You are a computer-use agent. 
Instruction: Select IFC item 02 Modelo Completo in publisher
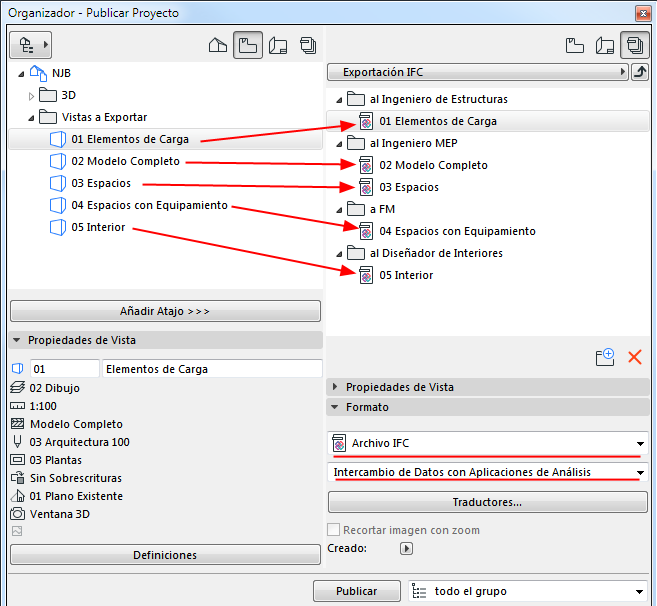tap(423, 166)
